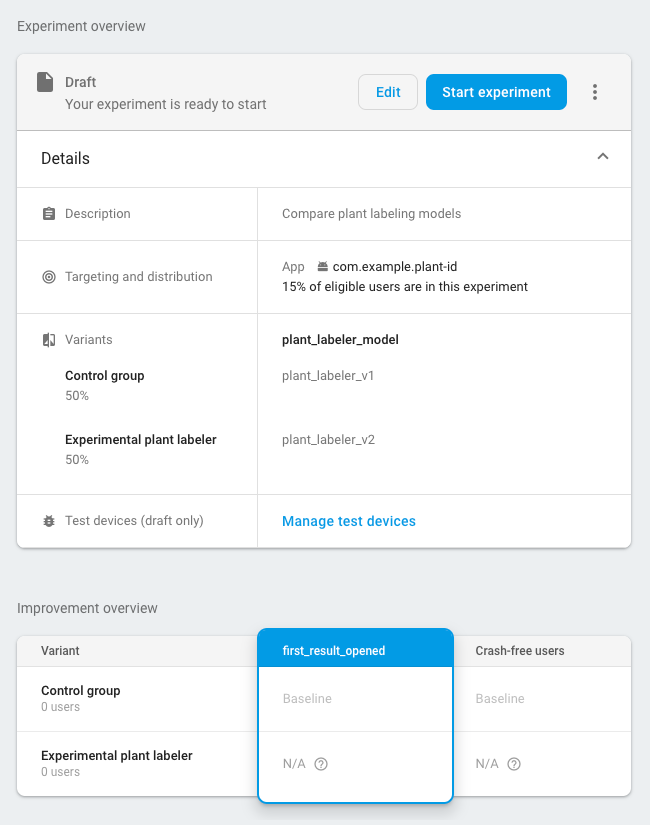Click the Variants book icon
The image size is (650, 825).
(x=49, y=339)
